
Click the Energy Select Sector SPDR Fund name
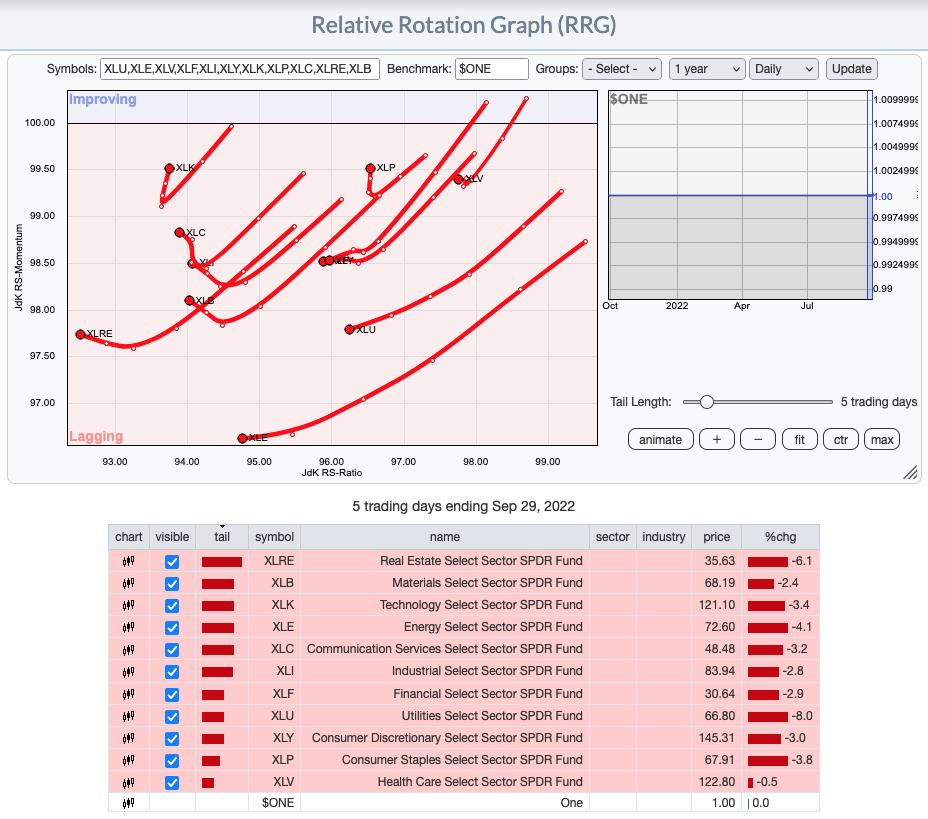pyautogui.click(x=493, y=627)
